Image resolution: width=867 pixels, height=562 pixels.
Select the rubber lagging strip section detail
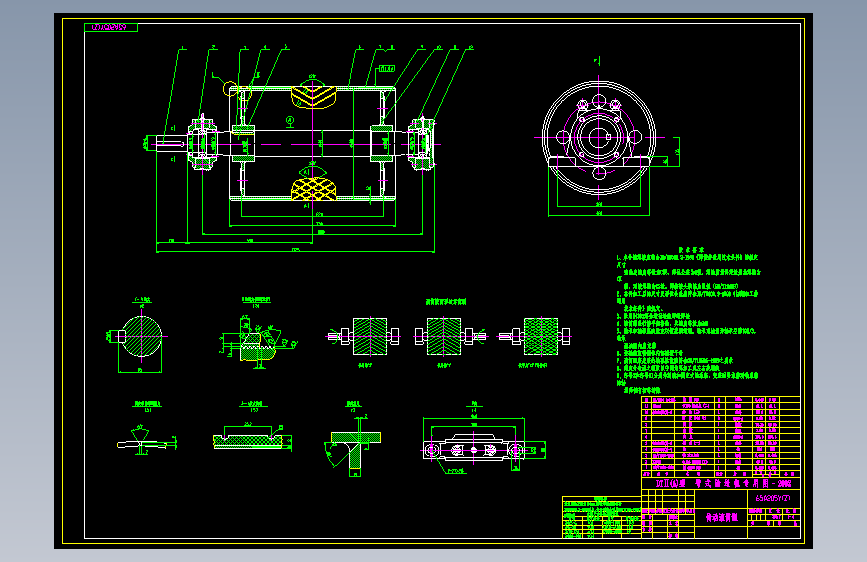point(252,438)
